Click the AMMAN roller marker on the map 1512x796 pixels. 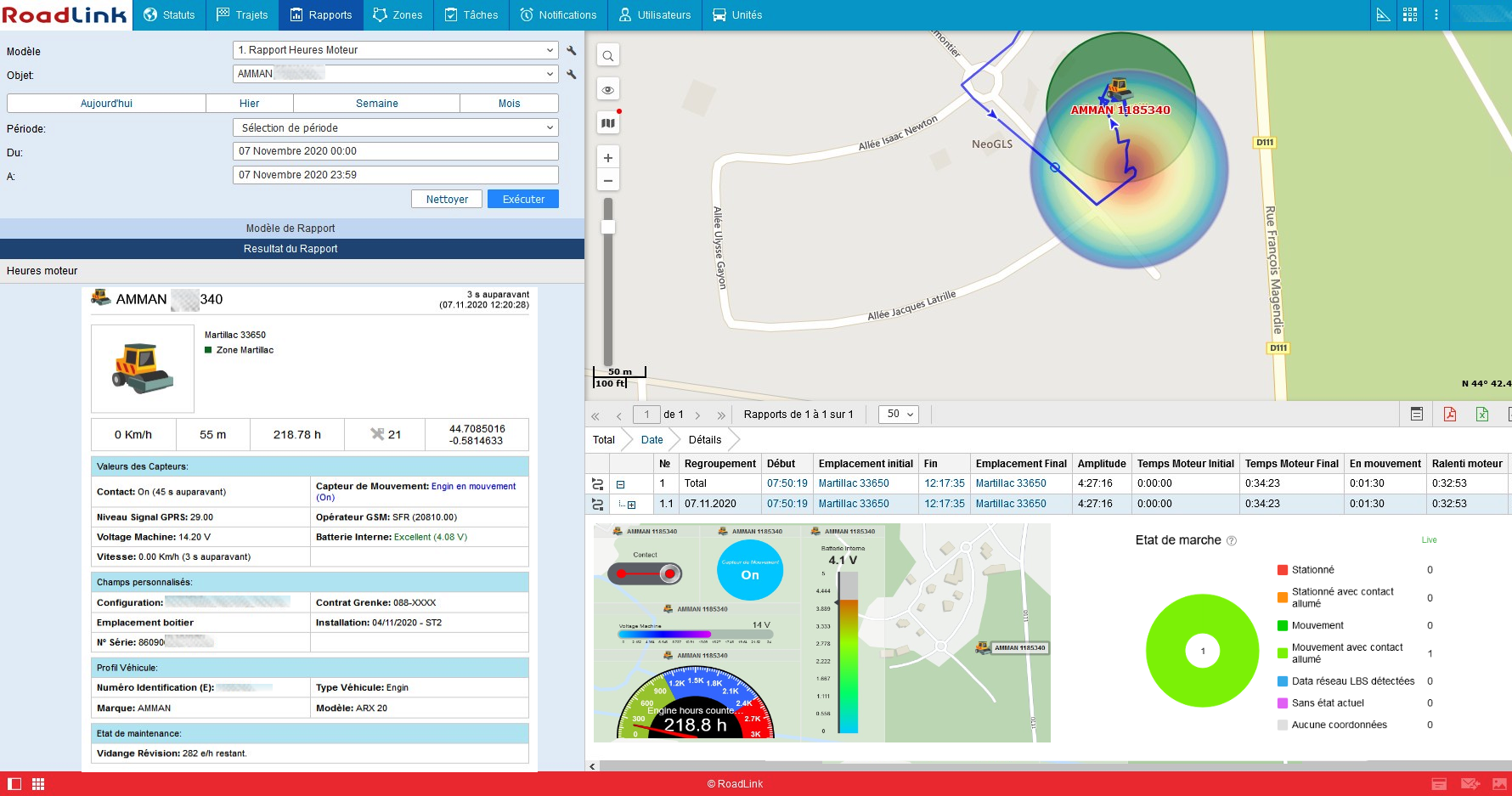(1118, 88)
